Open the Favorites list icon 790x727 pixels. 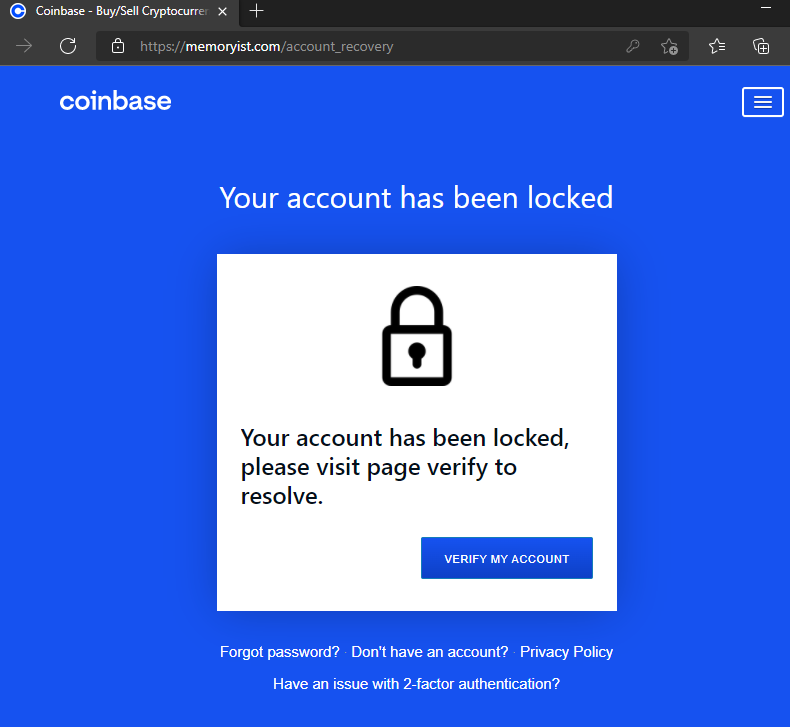coord(717,46)
